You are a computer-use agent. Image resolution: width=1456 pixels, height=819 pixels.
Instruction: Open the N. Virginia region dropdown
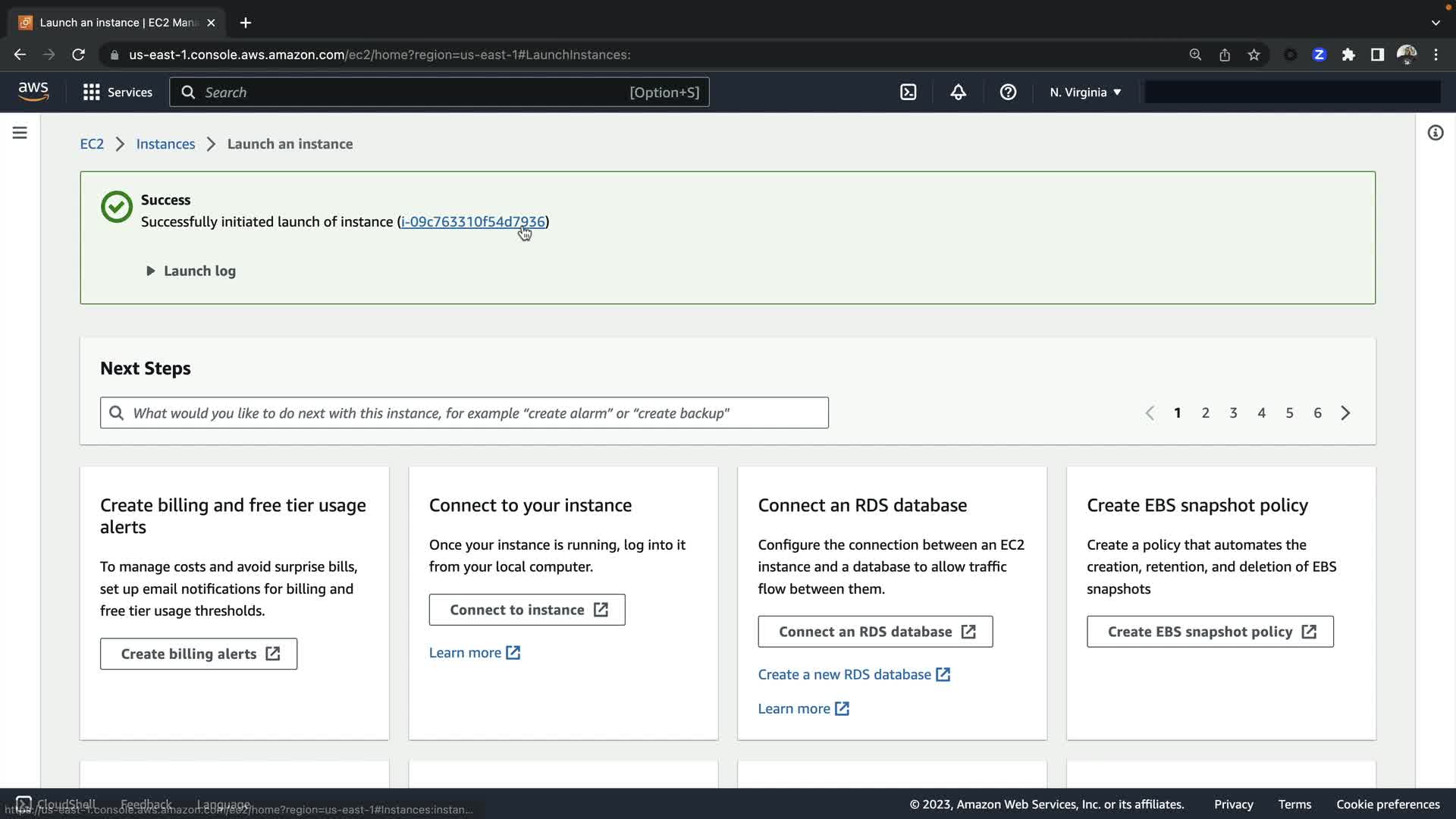1085,93
